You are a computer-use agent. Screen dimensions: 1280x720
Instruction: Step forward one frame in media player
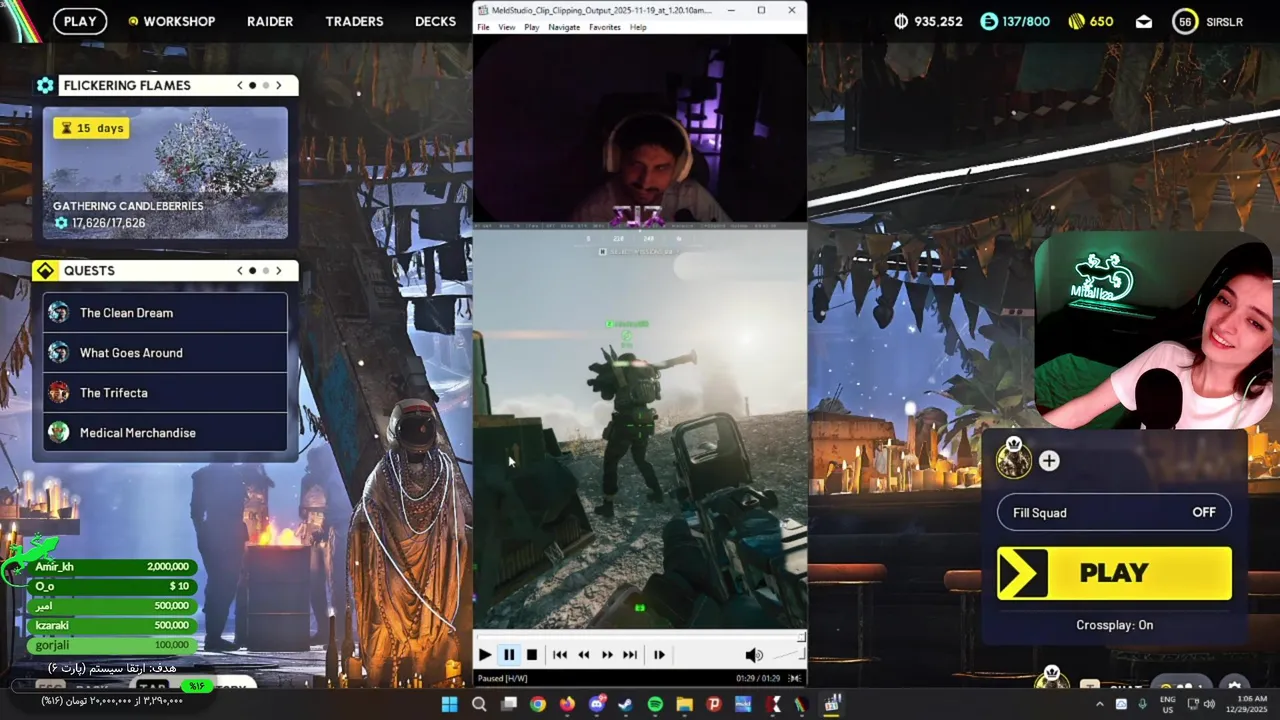pos(659,655)
